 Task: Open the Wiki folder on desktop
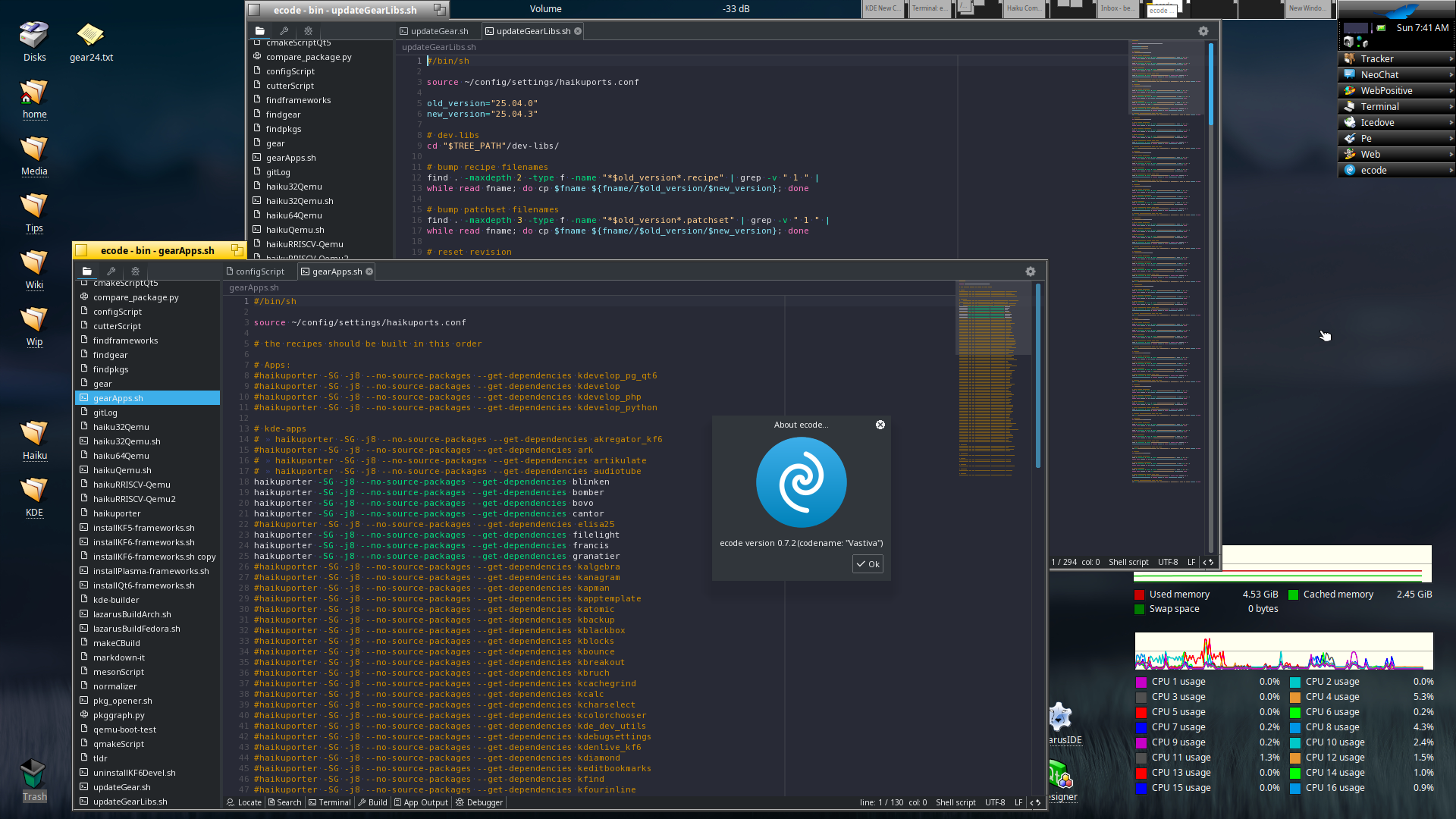[x=34, y=269]
